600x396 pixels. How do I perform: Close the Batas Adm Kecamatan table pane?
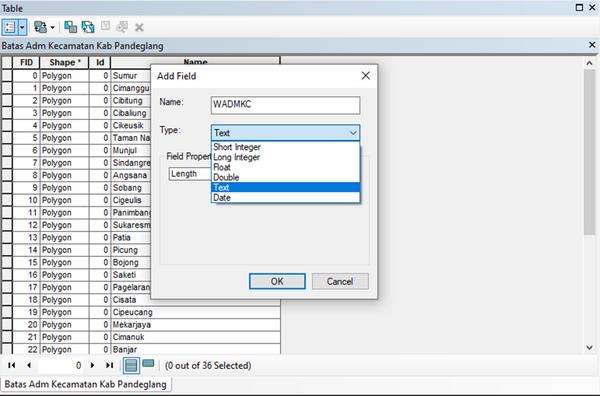click(592, 45)
